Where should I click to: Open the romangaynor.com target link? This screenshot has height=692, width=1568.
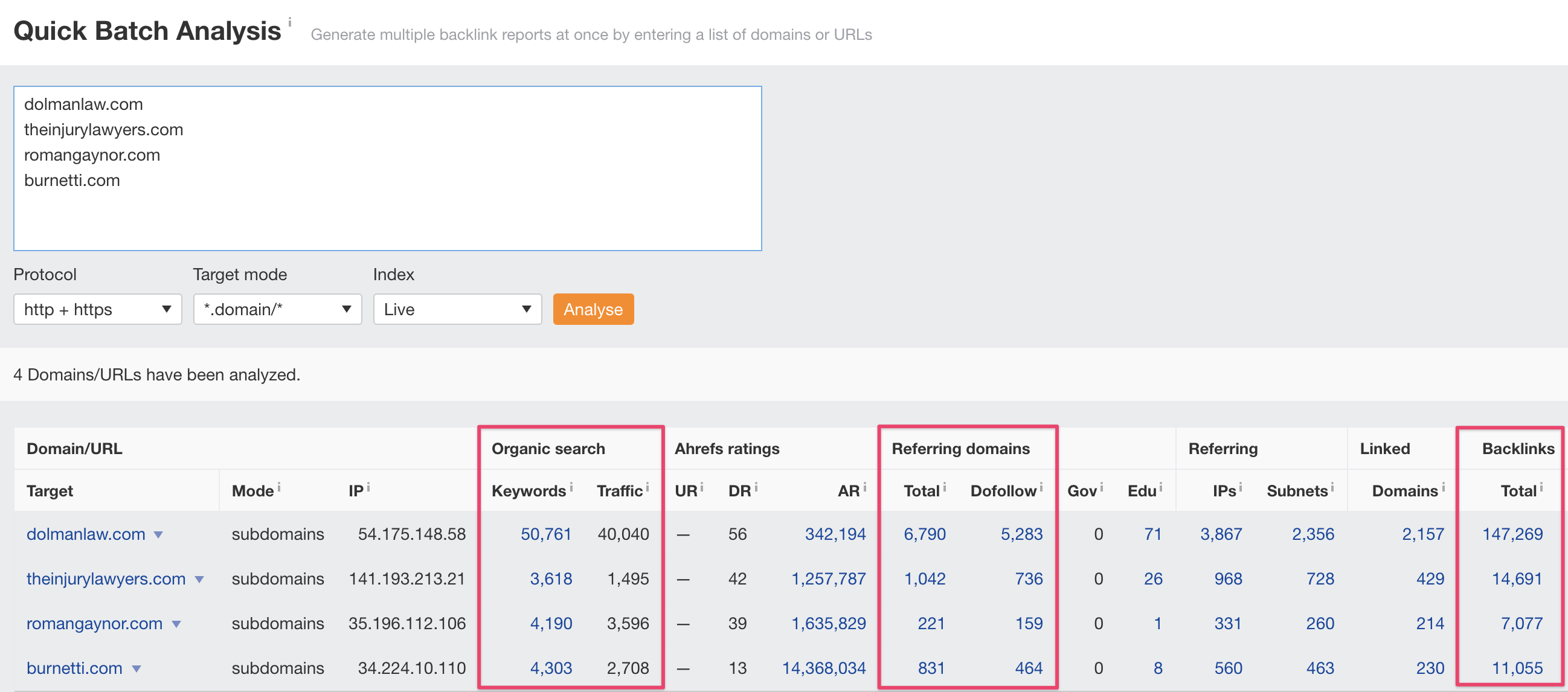94,623
